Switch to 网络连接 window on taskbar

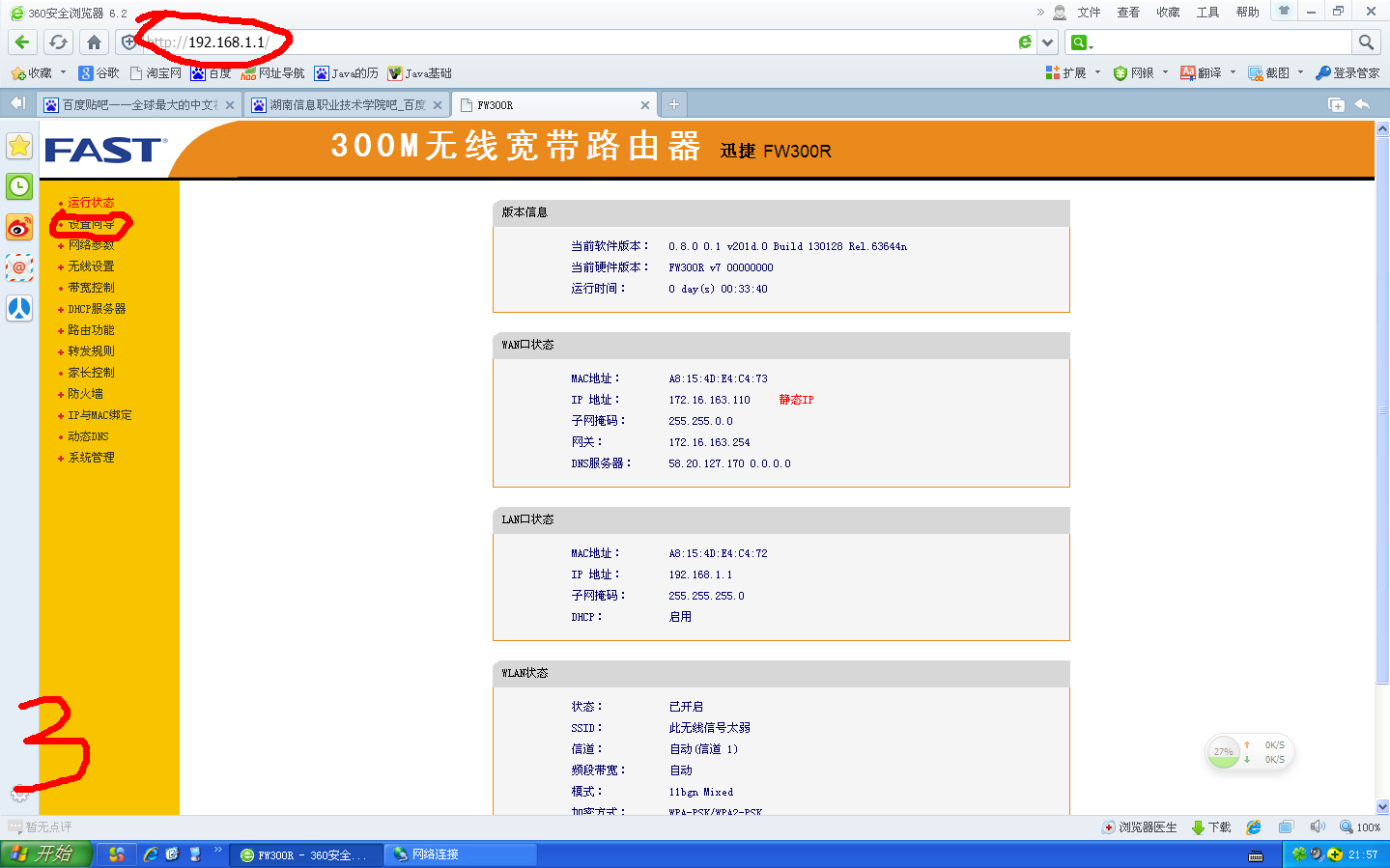(x=462, y=854)
